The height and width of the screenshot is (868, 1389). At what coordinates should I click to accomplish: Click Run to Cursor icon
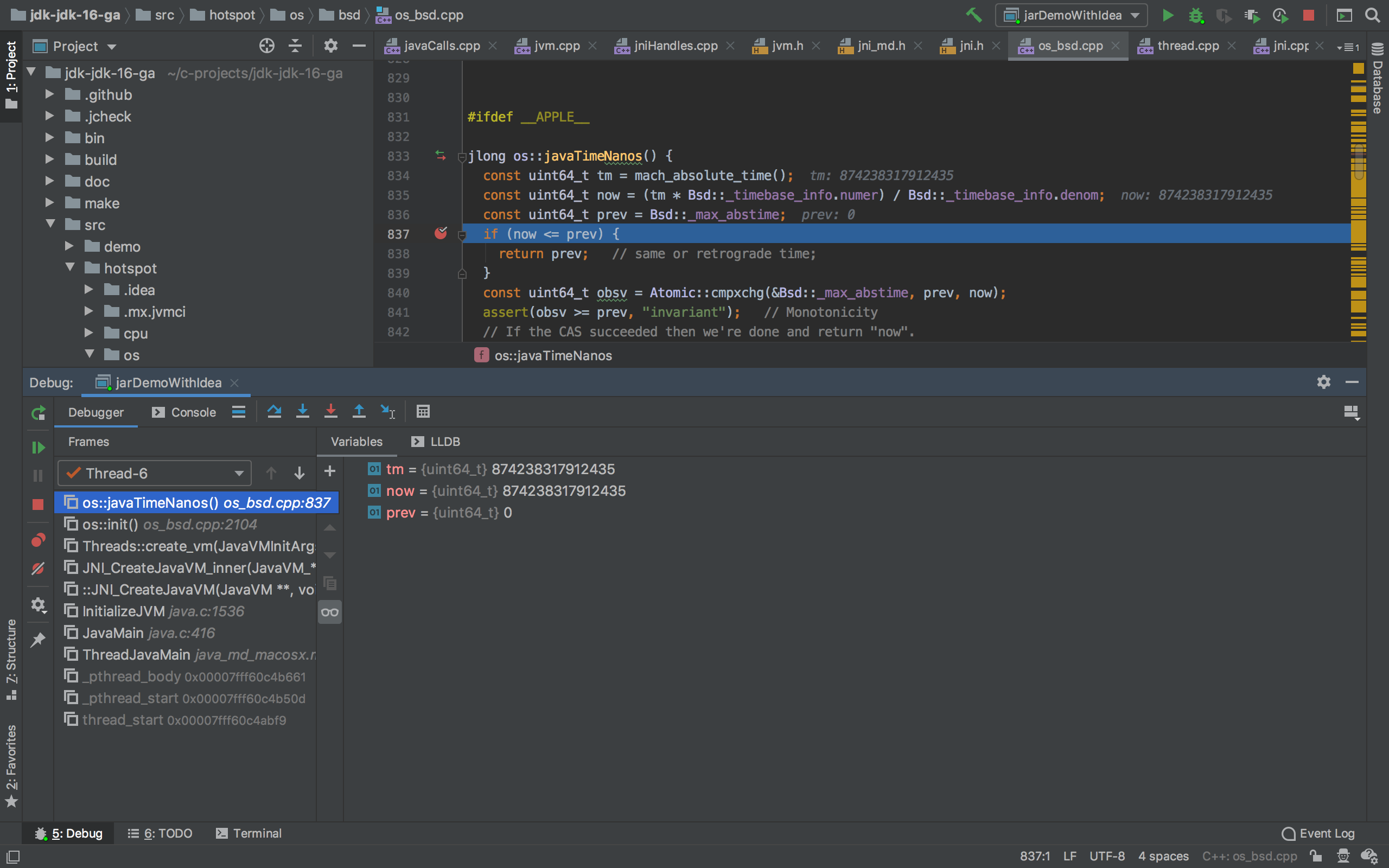tap(387, 412)
